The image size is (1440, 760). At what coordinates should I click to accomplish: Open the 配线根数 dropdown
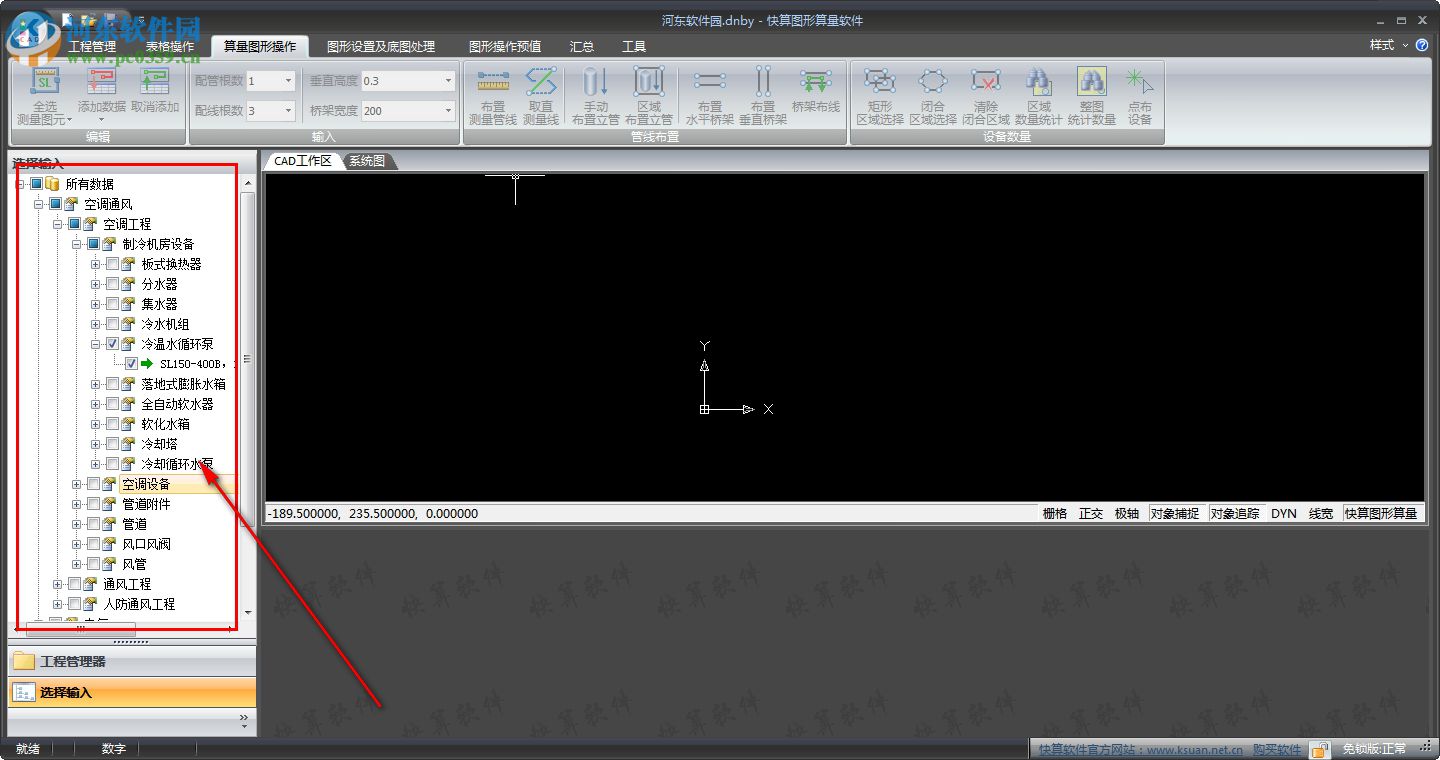pos(288,111)
